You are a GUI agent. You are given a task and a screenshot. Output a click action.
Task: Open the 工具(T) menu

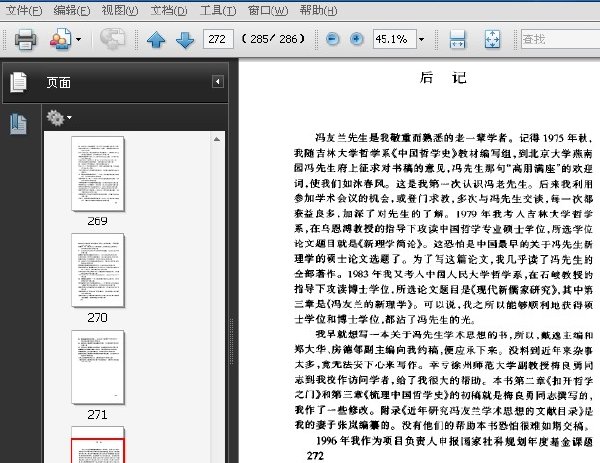pyautogui.click(x=218, y=10)
